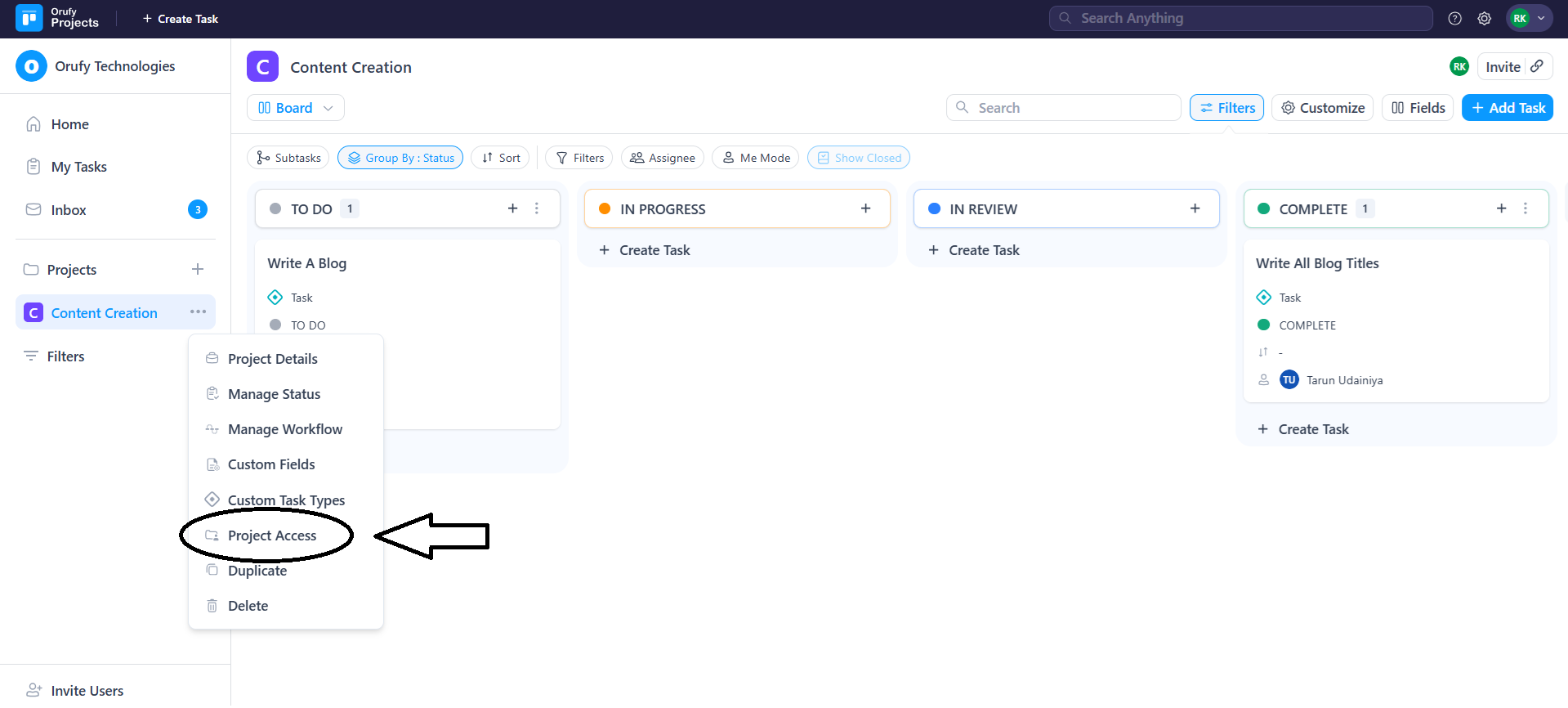The height and width of the screenshot is (708, 1568).
Task: Click the TU avatar for Tarun Udainiya
Action: click(x=1289, y=379)
